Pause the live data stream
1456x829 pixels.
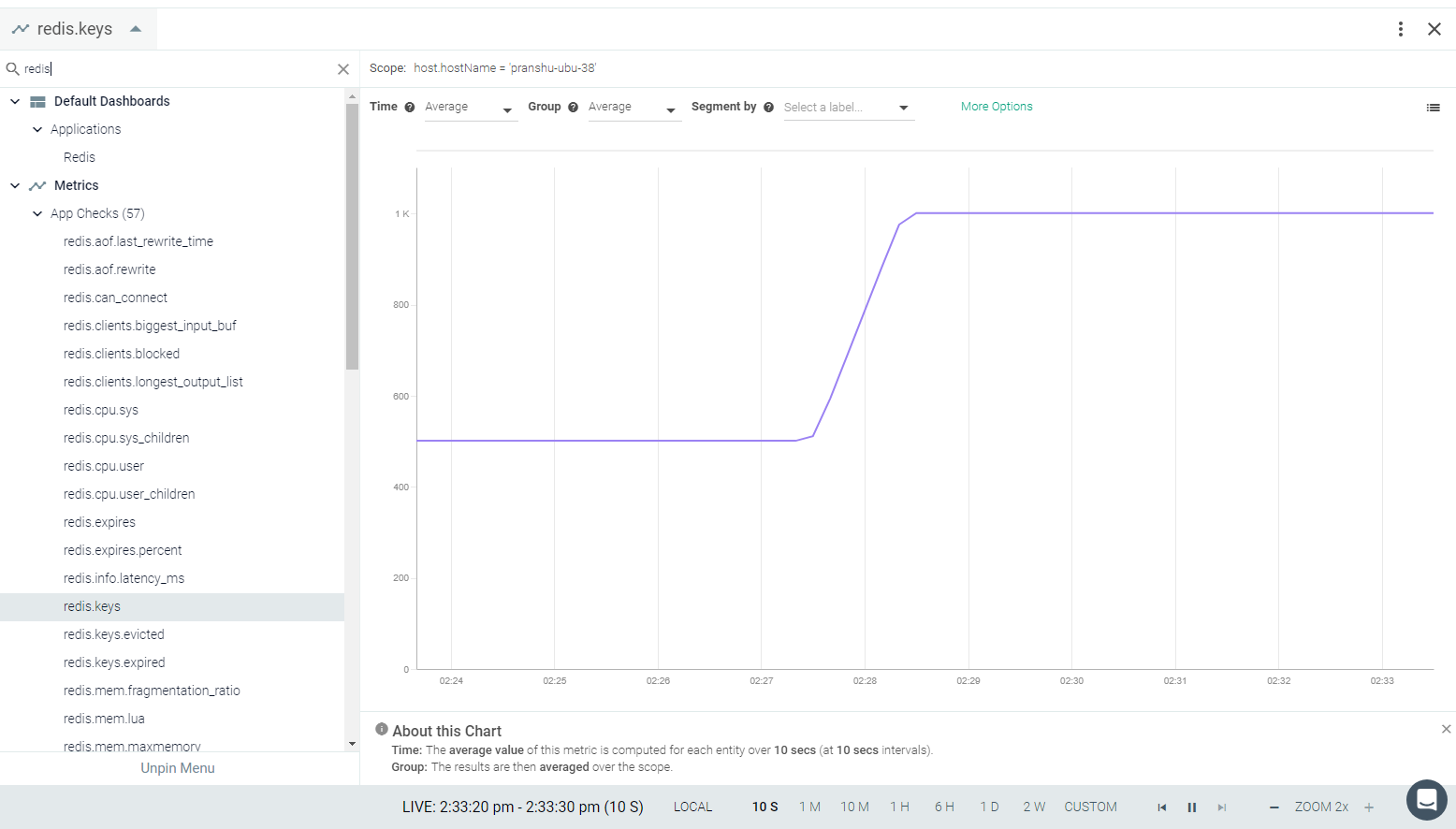click(x=1192, y=807)
